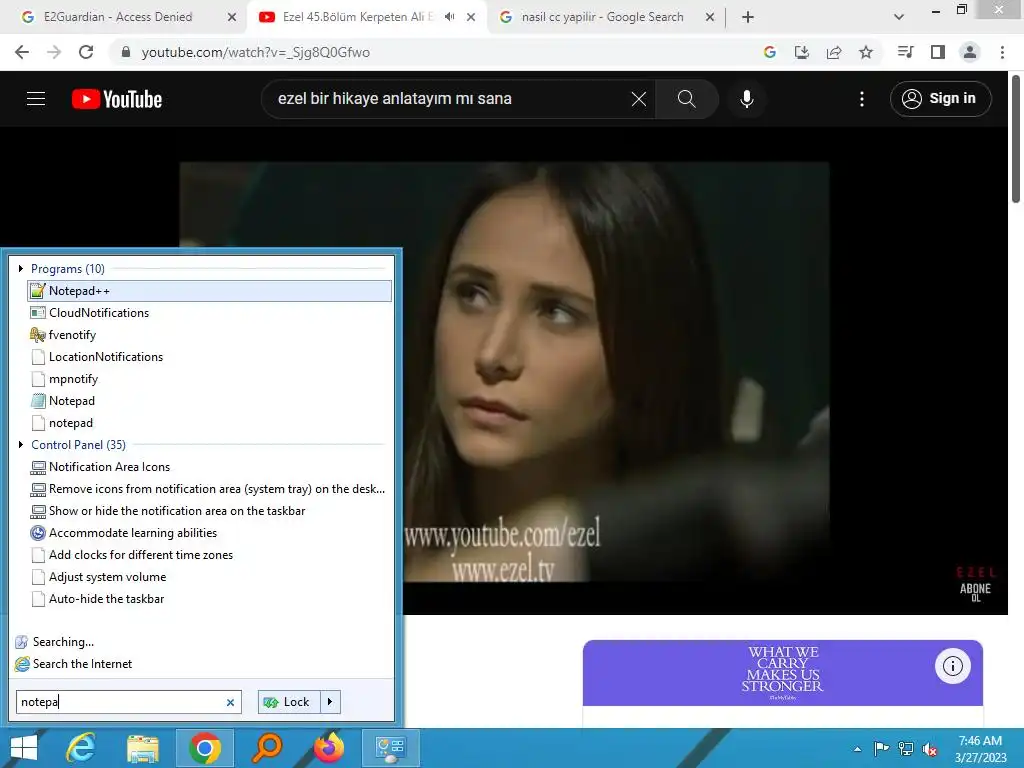Screen dimensions: 1024x768
Task: Show hidden tray icons arrow
Action: pos(857,749)
